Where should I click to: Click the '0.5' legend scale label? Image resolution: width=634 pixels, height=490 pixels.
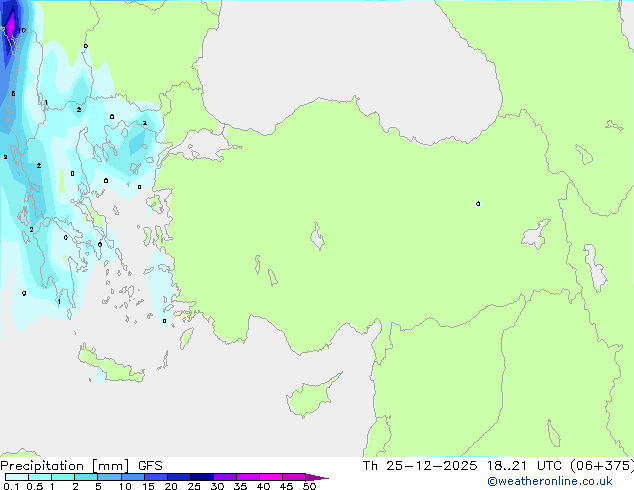click(x=35, y=486)
